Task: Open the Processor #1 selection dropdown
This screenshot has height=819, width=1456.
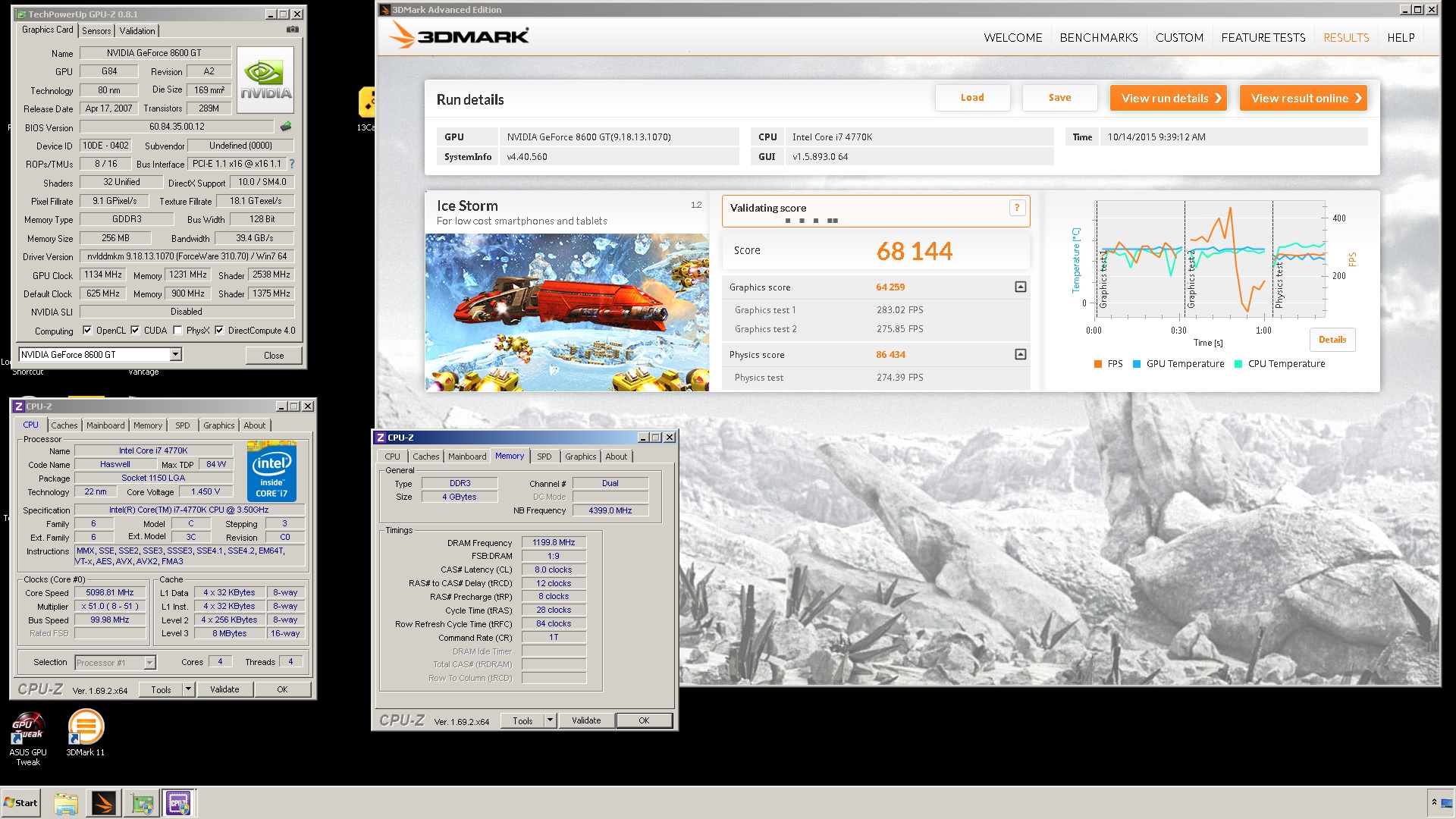Action: click(x=149, y=663)
